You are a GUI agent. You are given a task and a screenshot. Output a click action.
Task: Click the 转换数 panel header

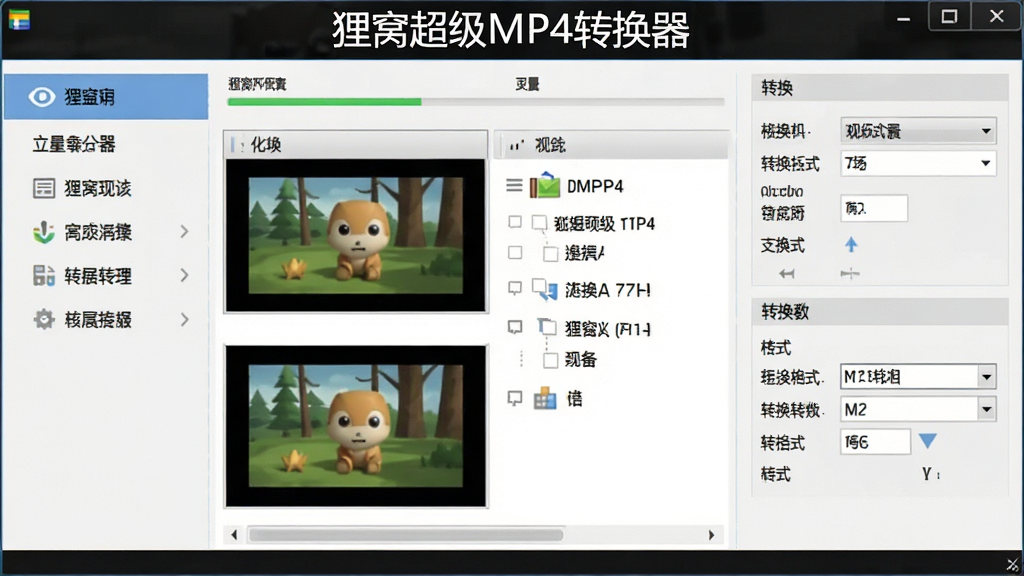tap(880, 312)
